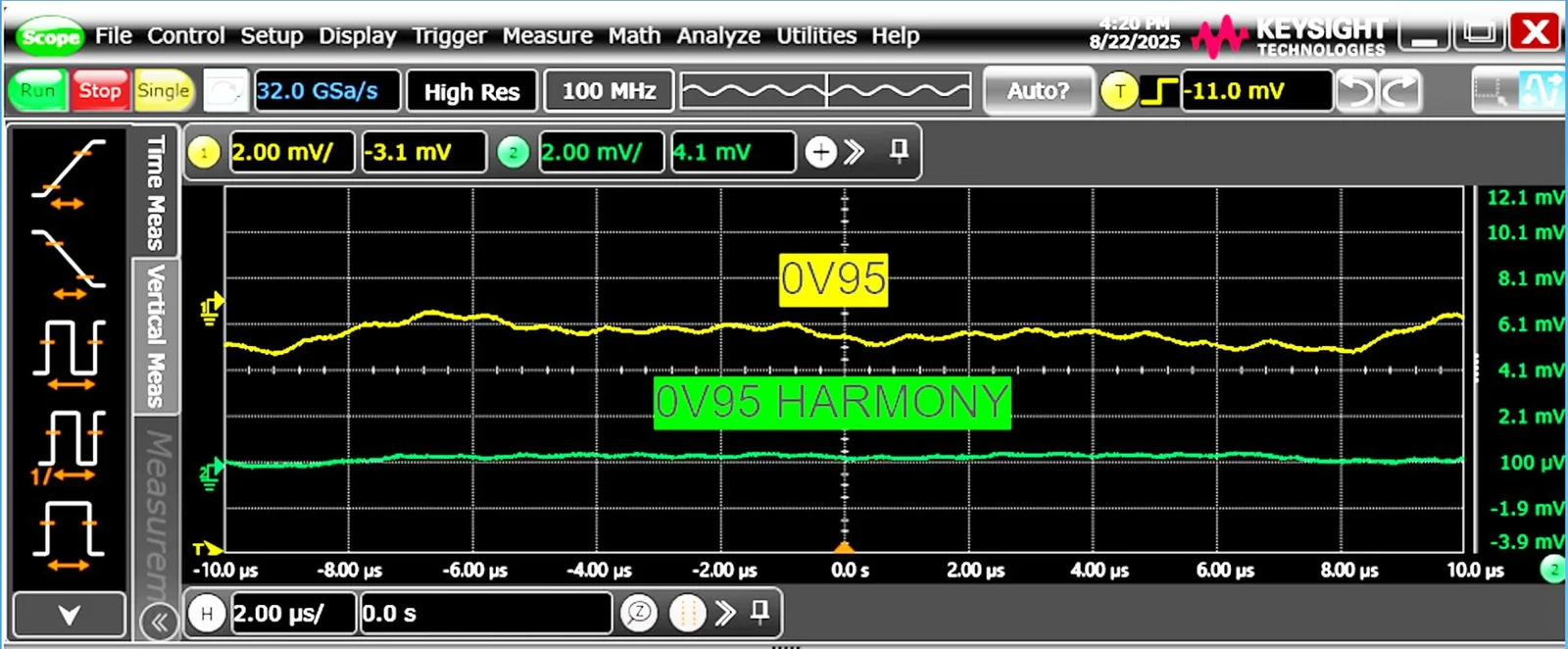Edit channel 1 scale 2.00 mV/
Image resolution: width=1568 pixels, height=649 pixels.
[291, 152]
